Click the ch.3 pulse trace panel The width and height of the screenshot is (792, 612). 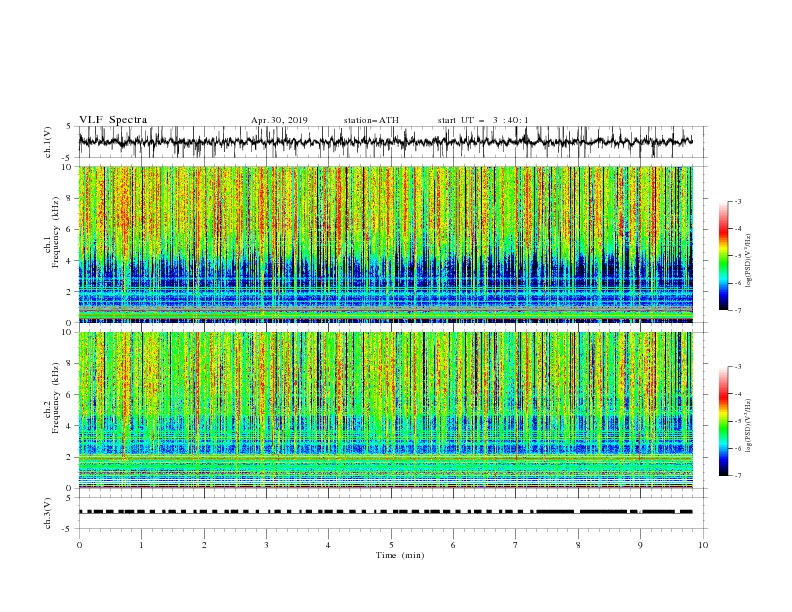[x=392, y=513]
